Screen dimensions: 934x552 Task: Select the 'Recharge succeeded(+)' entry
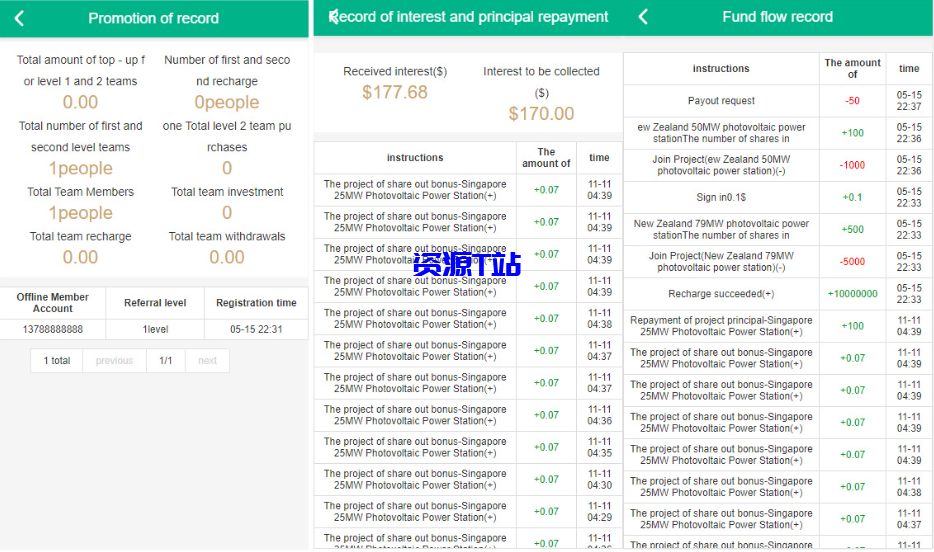[721, 294]
